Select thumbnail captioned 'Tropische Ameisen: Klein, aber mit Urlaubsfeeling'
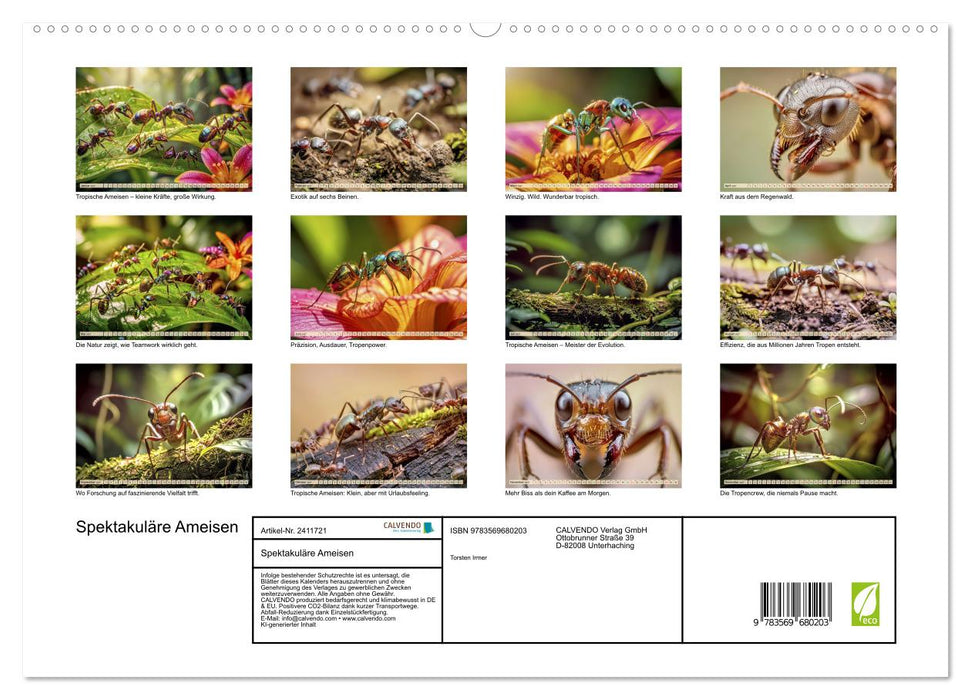Image resolution: width=971 pixels, height=700 pixels. tap(378, 426)
